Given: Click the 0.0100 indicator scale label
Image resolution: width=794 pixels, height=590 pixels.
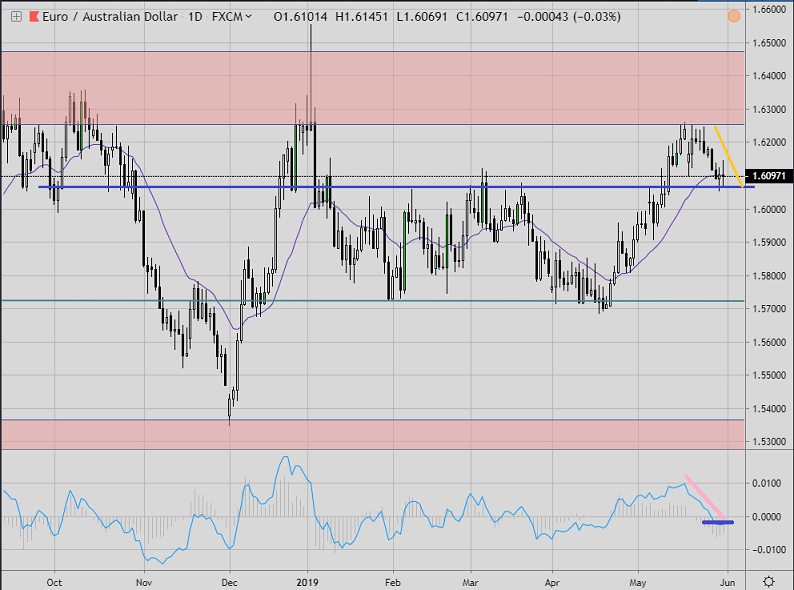Looking at the screenshot, I should coord(770,483).
